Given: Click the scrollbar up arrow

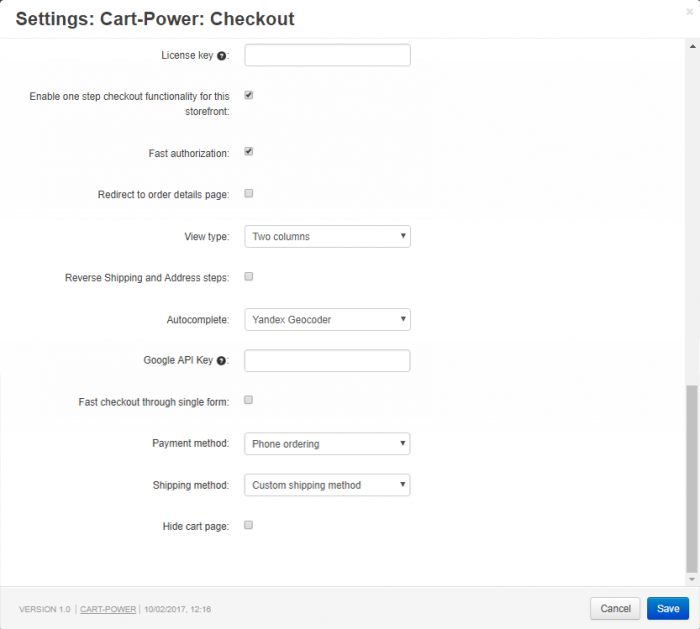Looking at the screenshot, I should (692, 46).
